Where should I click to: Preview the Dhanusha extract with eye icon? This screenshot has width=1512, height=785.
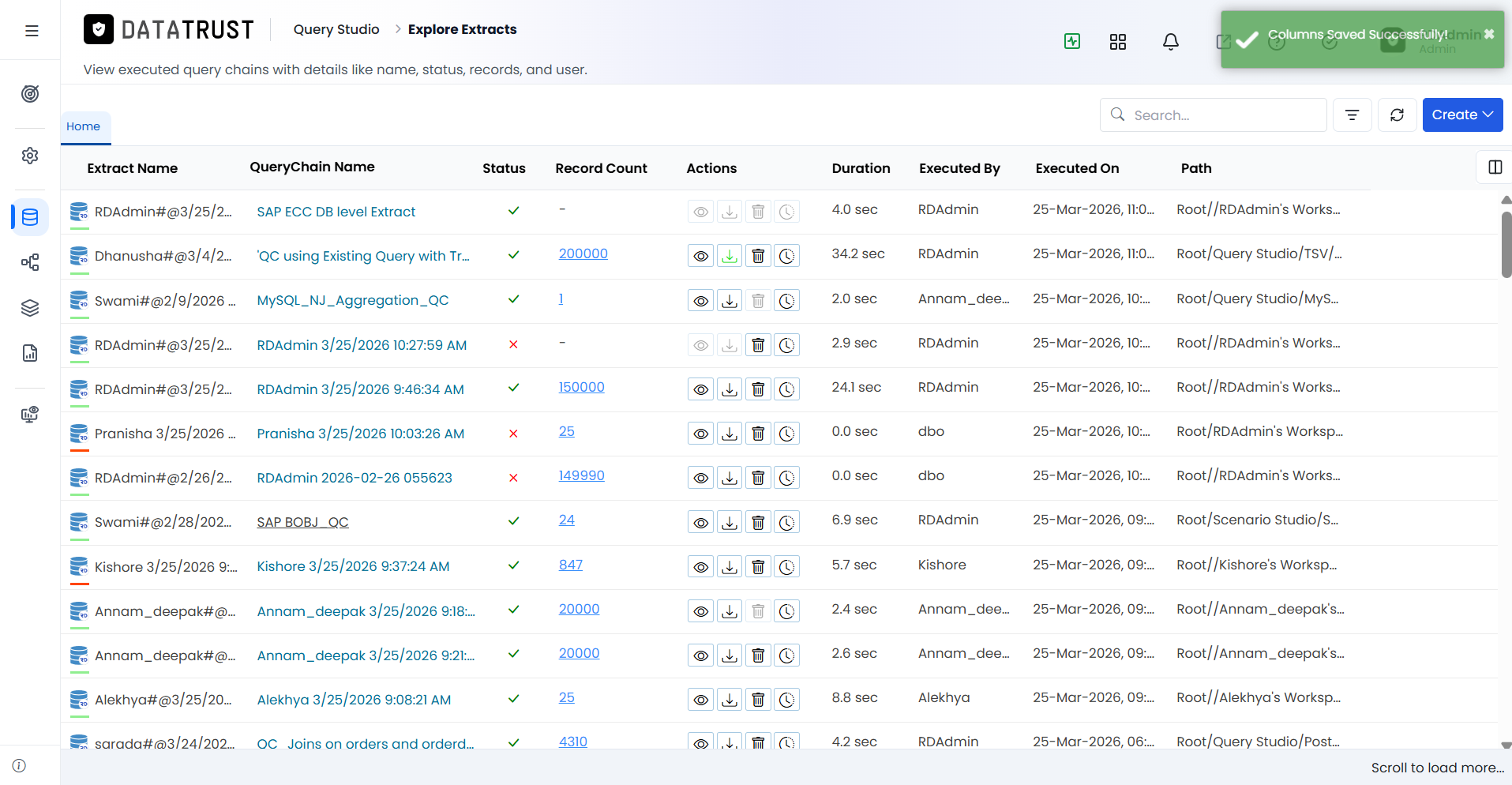click(700, 256)
